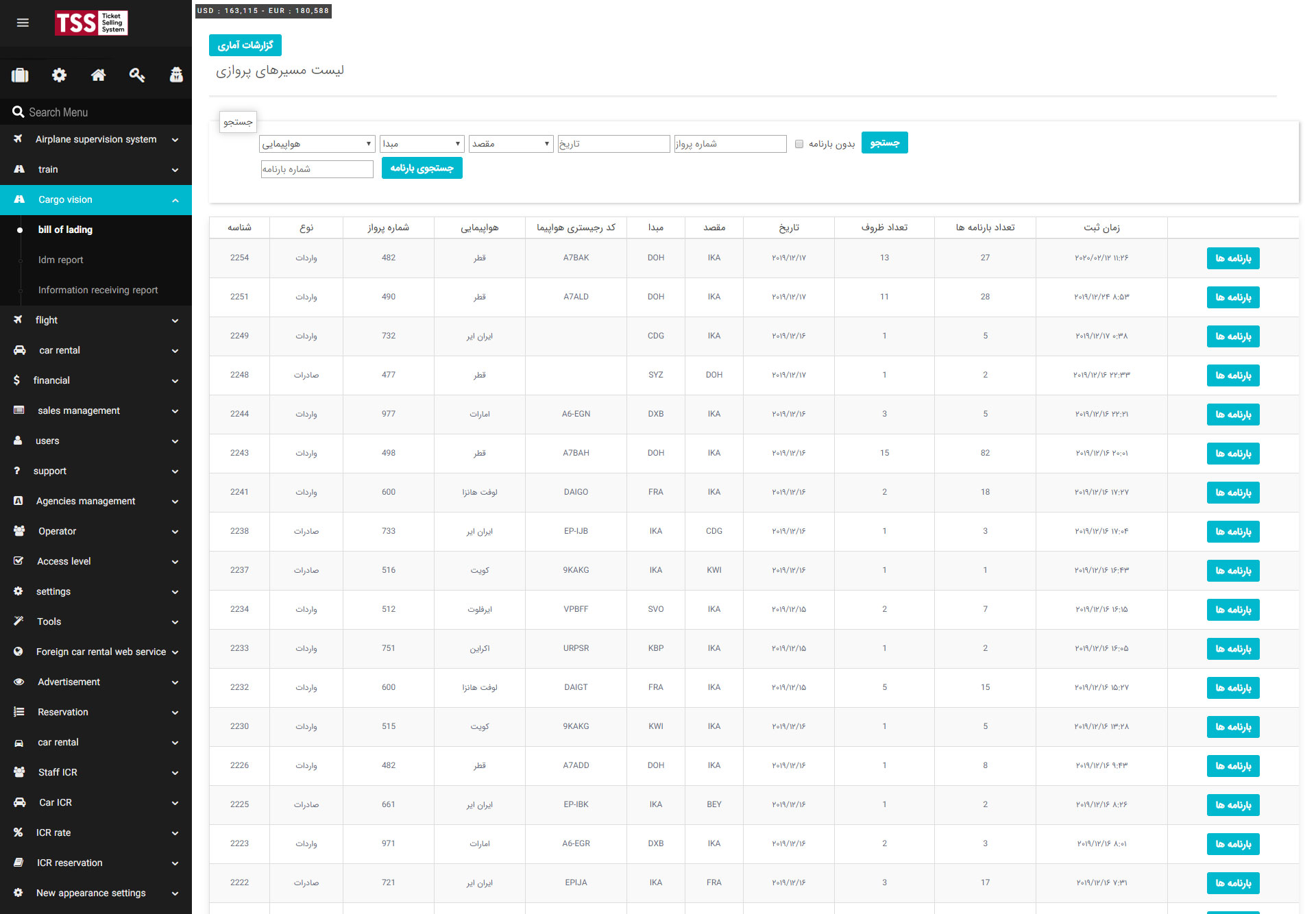
Task: Open the origin 'مبدا' dropdown
Action: pyautogui.click(x=422, y=144)
